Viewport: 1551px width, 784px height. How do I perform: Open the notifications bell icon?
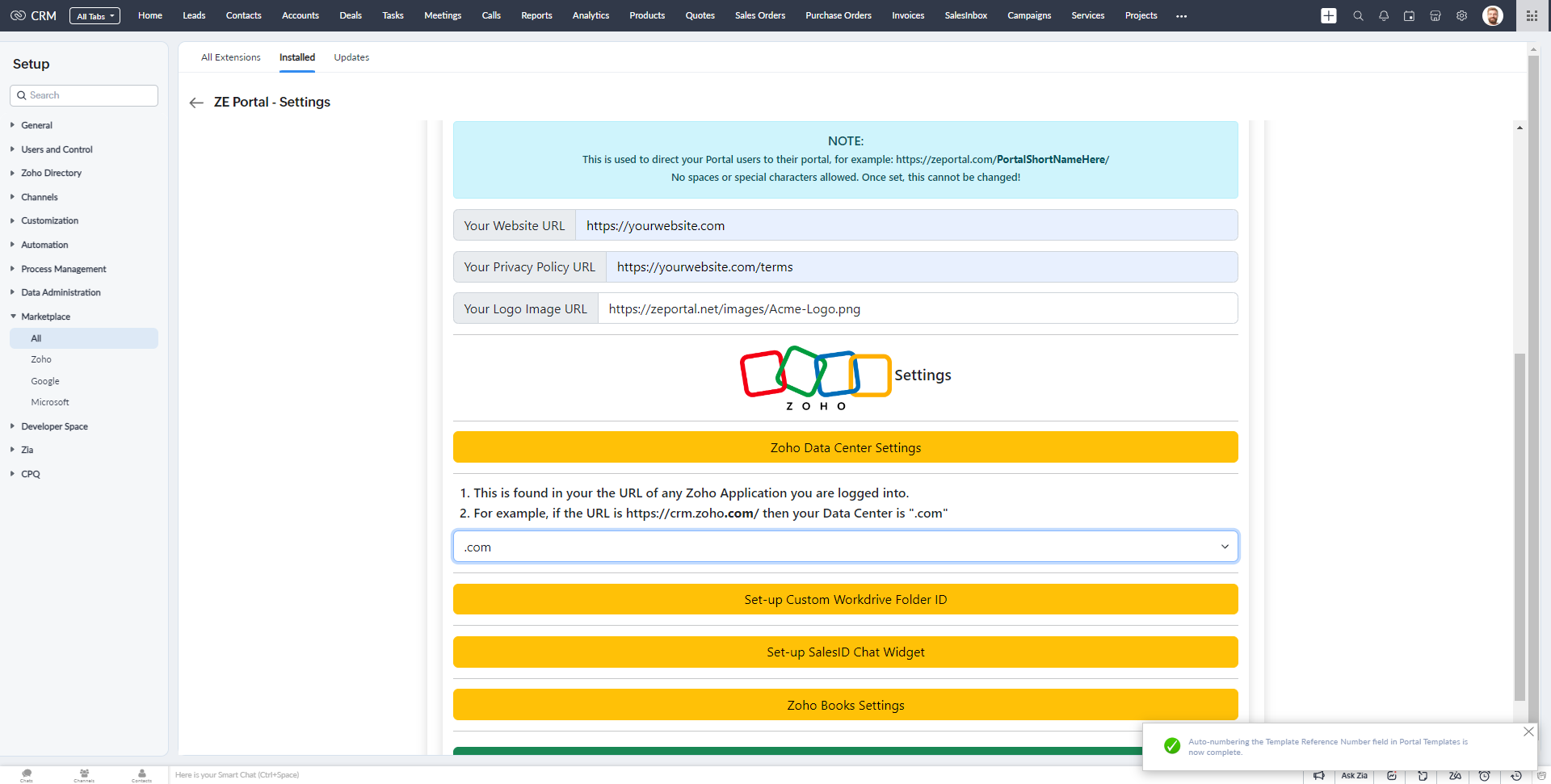(x=1384, y=15)
